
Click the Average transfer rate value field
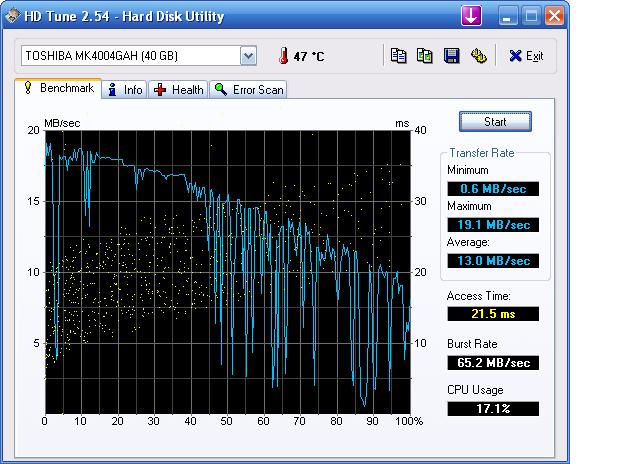click(x=493, y=261)
